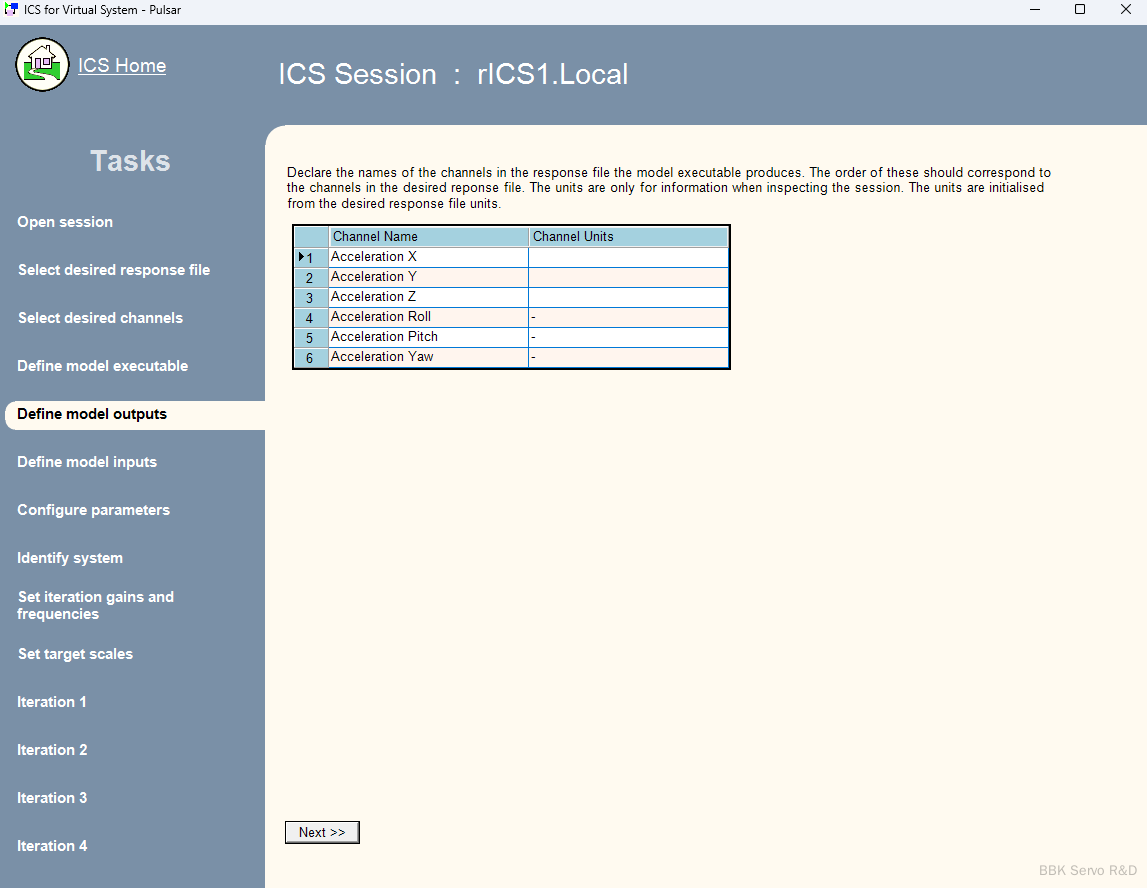Image resolution: width=1147 pixels, height=888 pixels.
Task: Select the units cell for Acceleration Y
Action: pyautogui.click(x=628, y=277)
